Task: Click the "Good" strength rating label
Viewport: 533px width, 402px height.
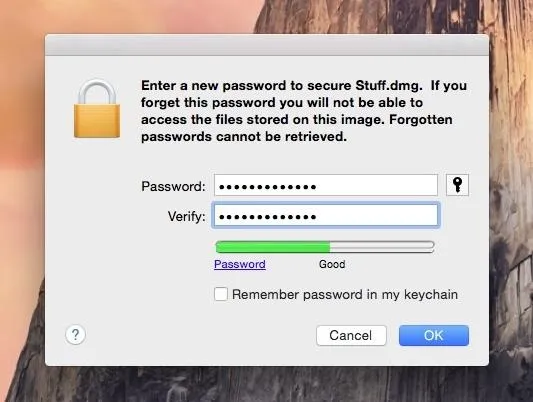Action: [332, 264]
